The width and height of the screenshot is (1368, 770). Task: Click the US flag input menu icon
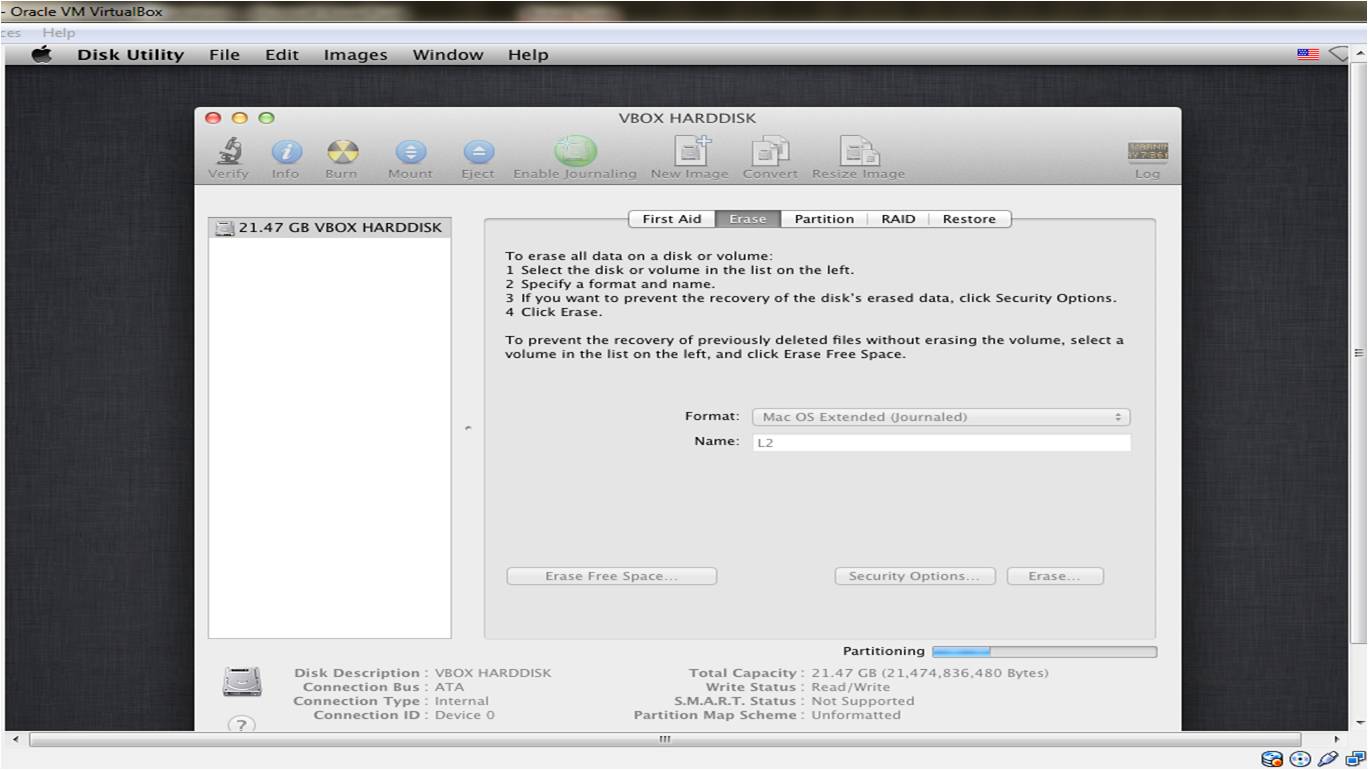(1308, 55)
